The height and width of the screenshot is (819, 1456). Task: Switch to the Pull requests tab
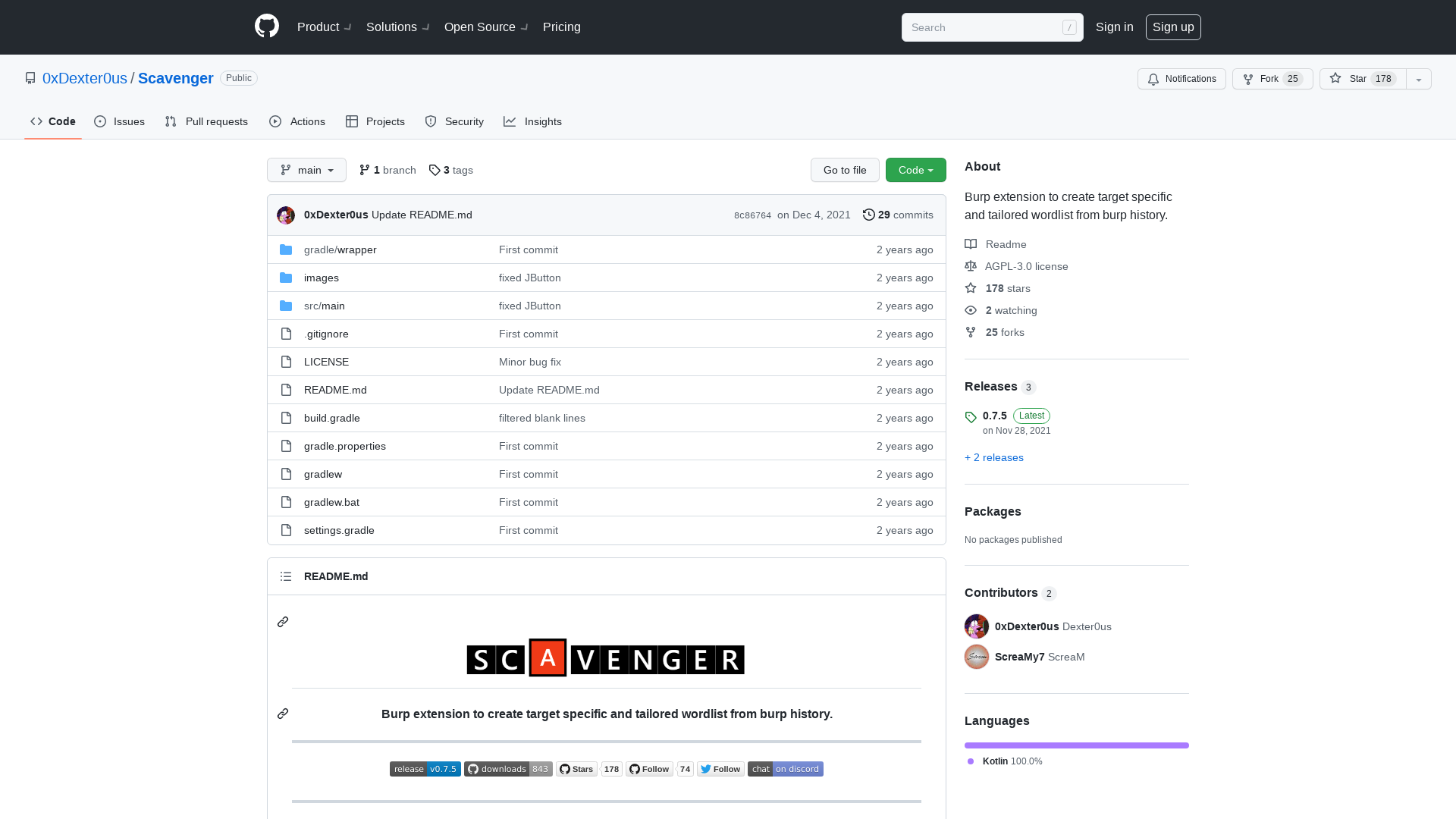206,121
